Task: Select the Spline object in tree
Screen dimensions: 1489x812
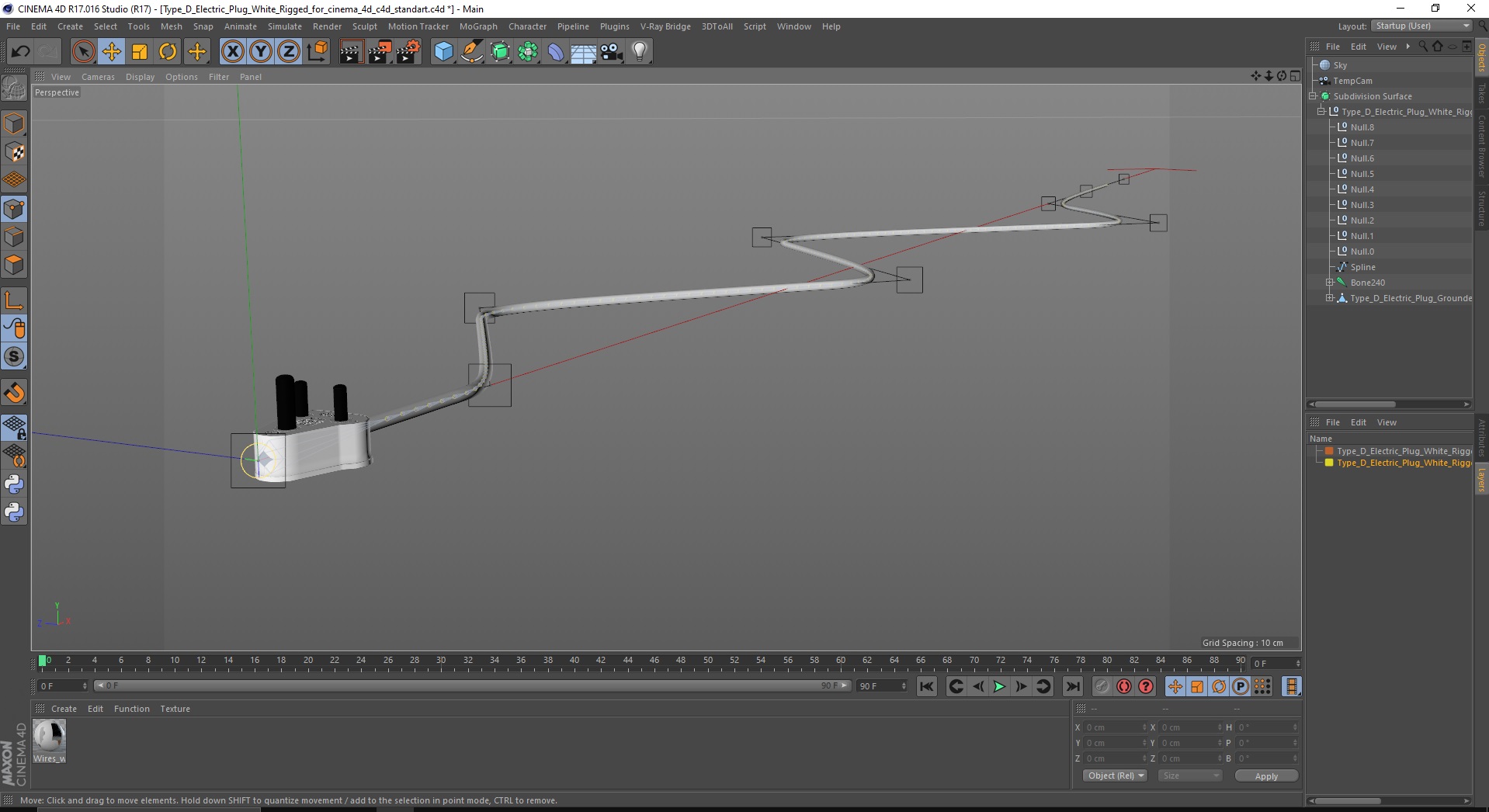Action: point(1362,267)
